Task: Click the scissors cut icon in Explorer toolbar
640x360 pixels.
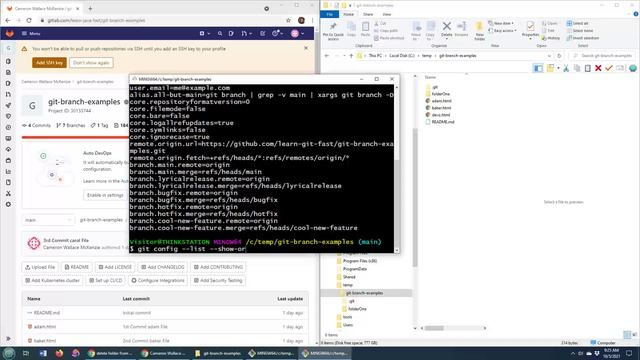Action: (x=566, y=68)
